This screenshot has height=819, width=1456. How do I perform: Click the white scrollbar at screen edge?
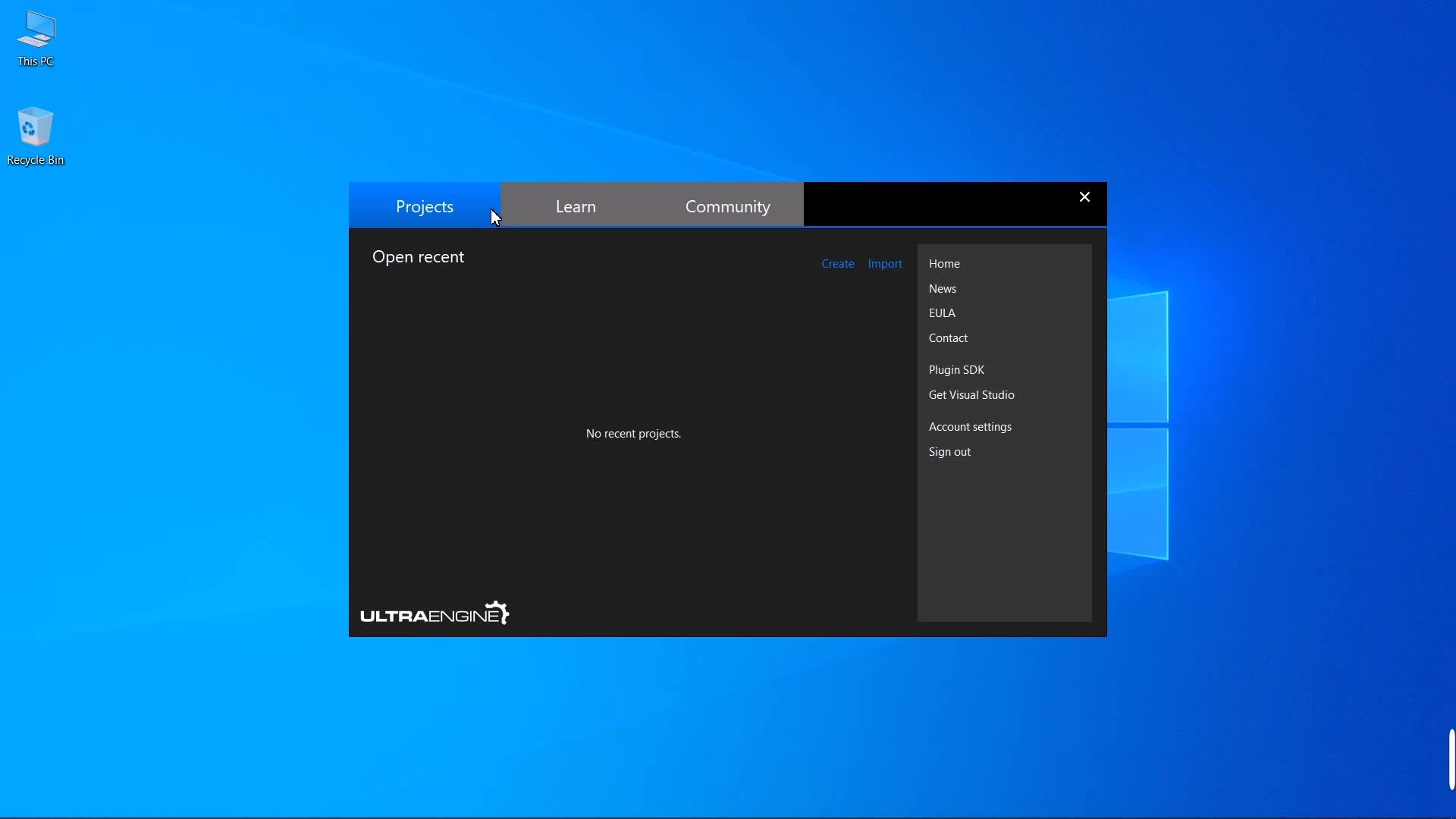click(1451, 759)
